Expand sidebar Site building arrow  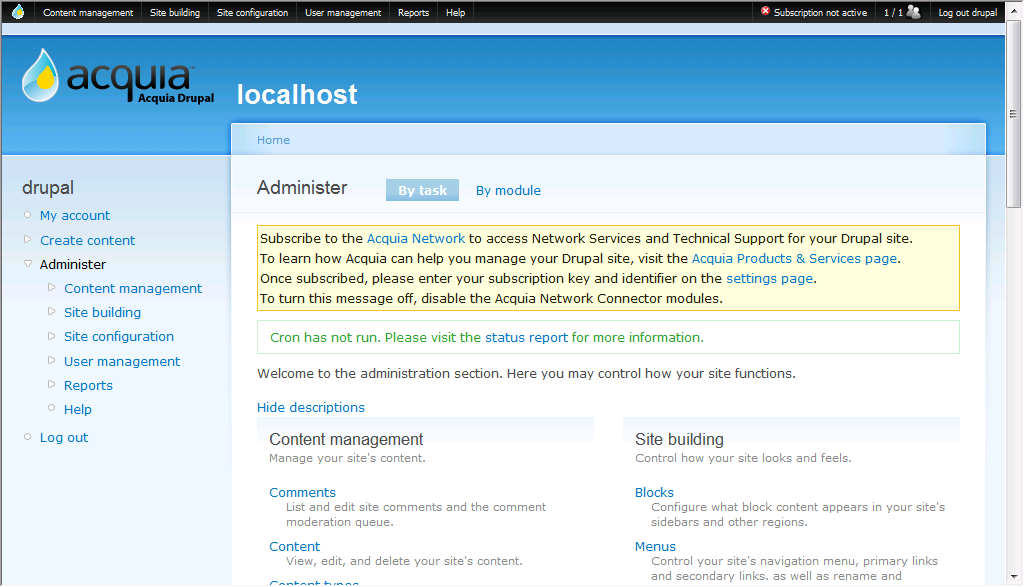52,311
